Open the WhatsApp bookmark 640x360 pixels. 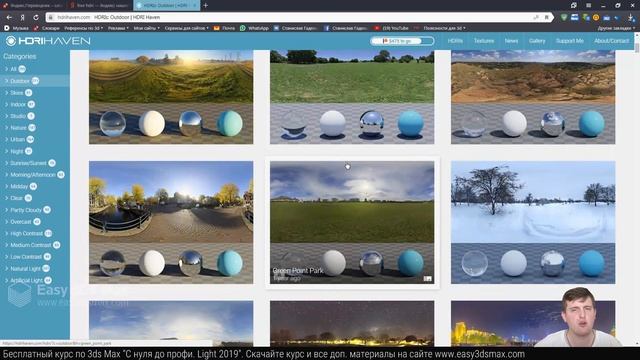point(254,28)
